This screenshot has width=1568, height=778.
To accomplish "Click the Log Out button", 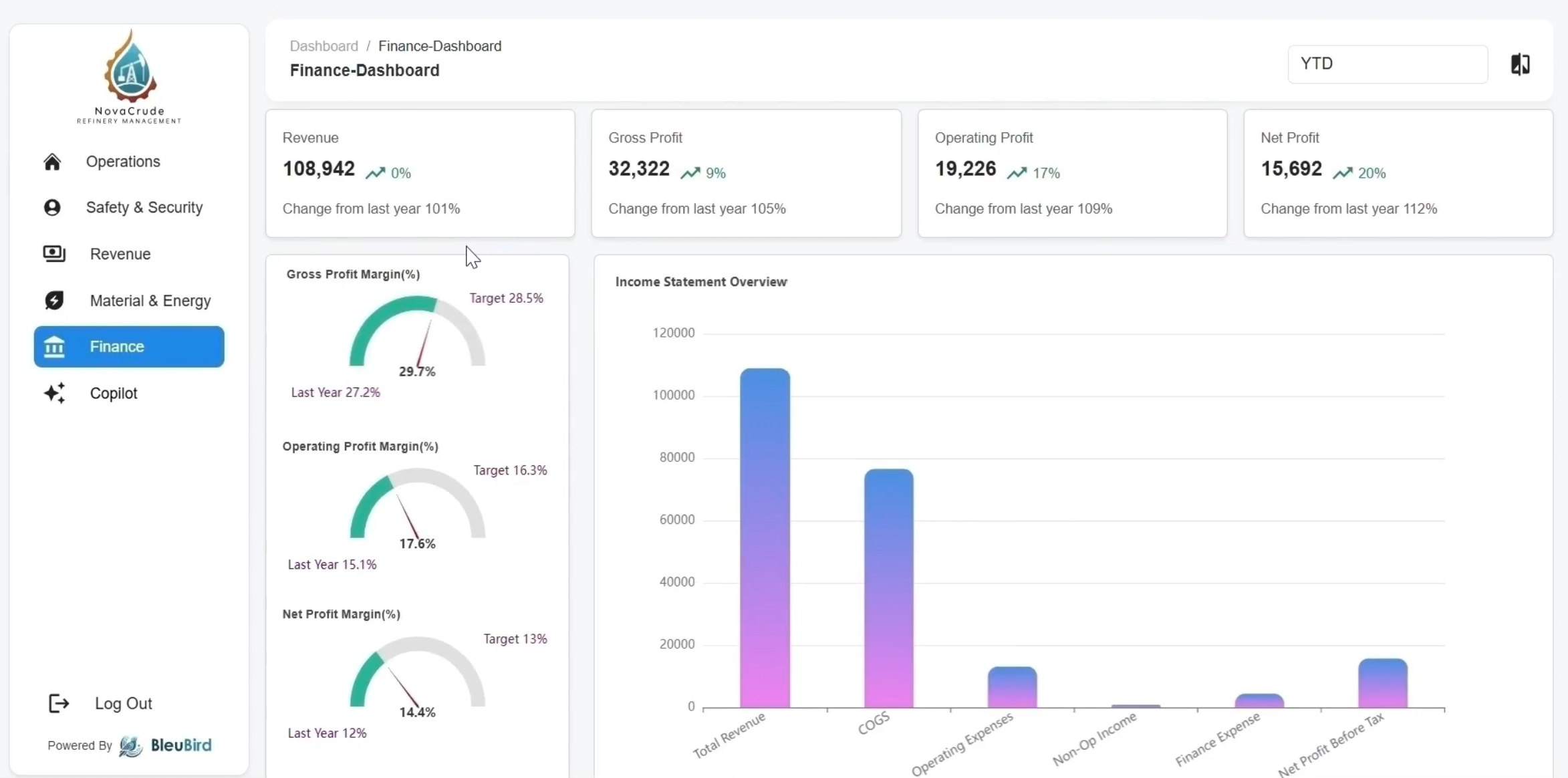I will [123, 703].
